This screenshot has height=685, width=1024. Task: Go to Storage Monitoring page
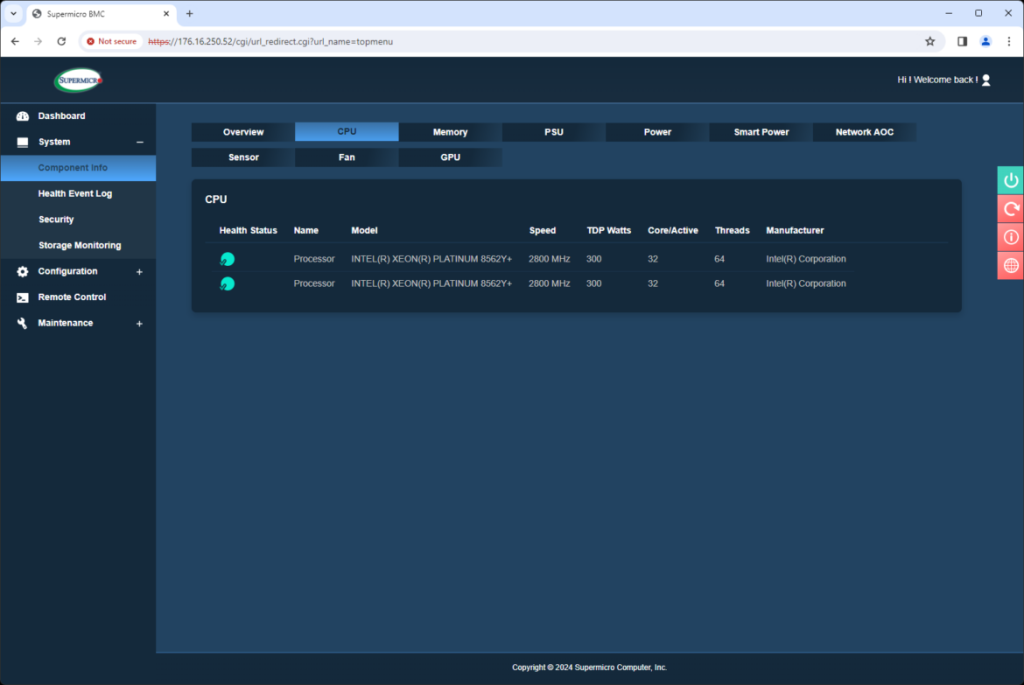pos(80,246)
